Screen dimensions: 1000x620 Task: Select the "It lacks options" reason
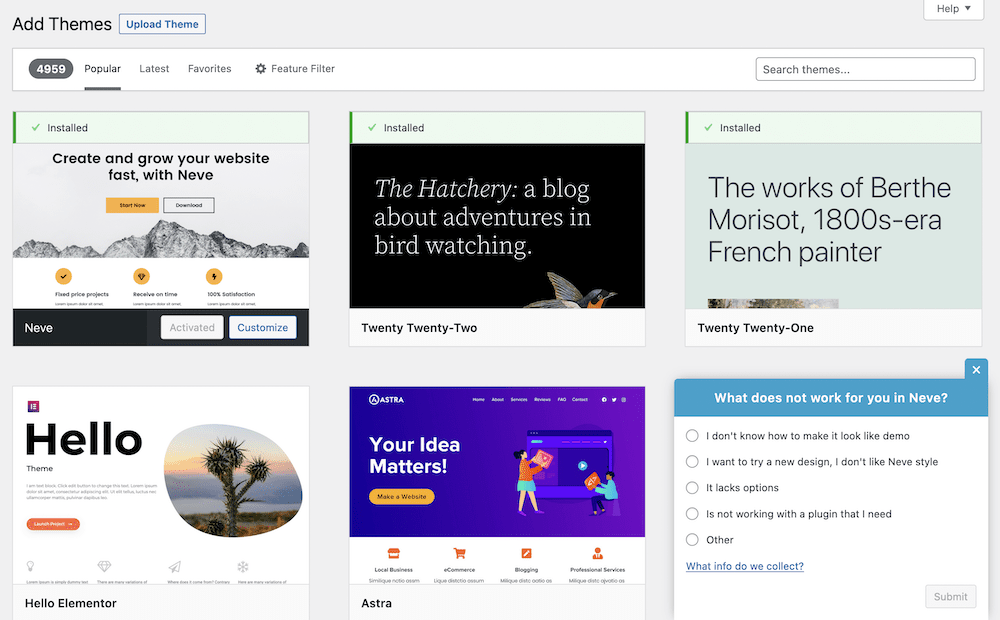pyautogui.click(x=692, y=487)
